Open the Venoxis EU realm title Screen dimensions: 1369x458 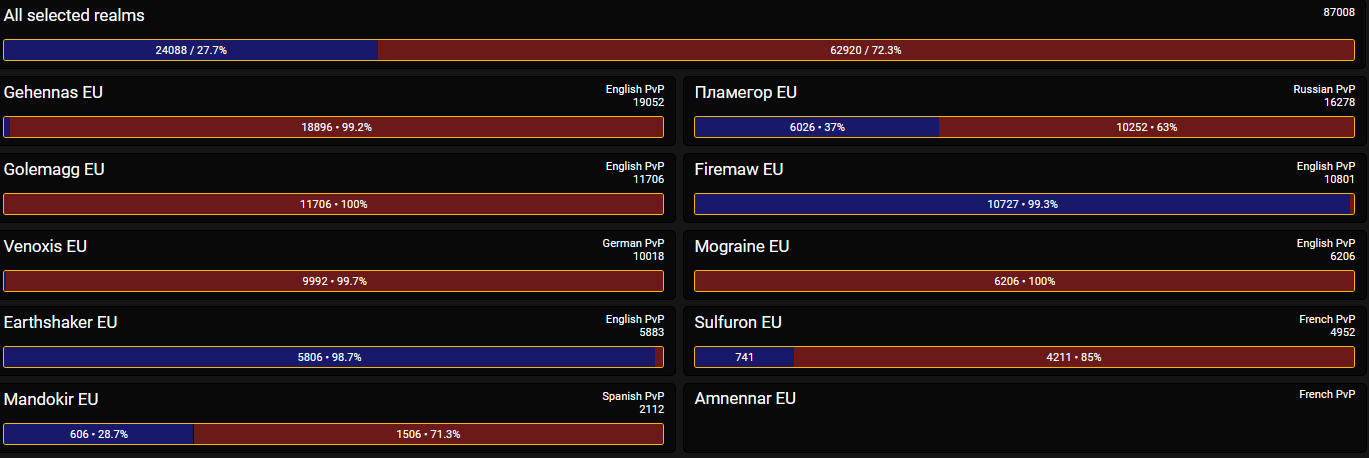(x=45, y=246)
